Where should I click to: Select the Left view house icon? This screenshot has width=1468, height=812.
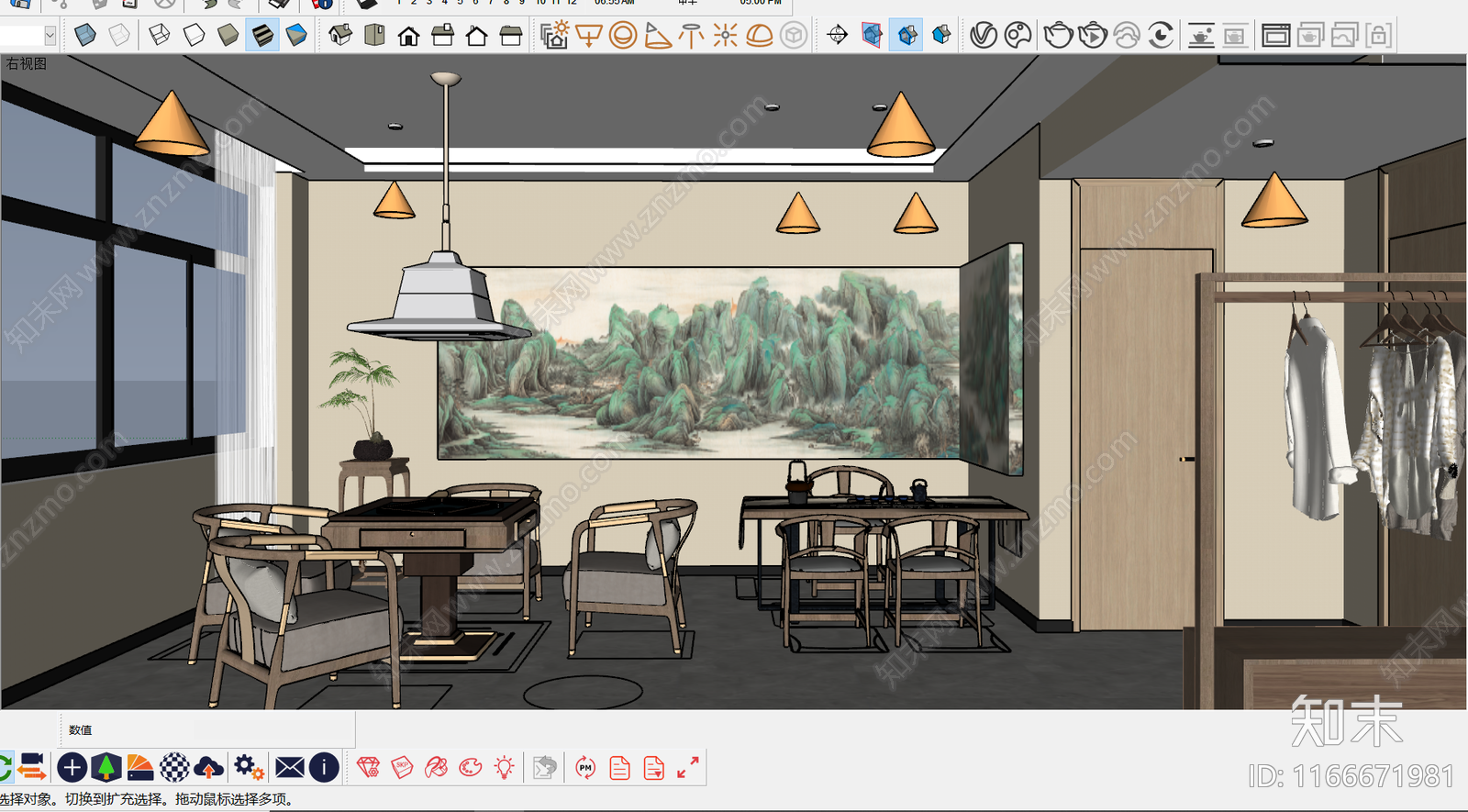click(510, 36)
